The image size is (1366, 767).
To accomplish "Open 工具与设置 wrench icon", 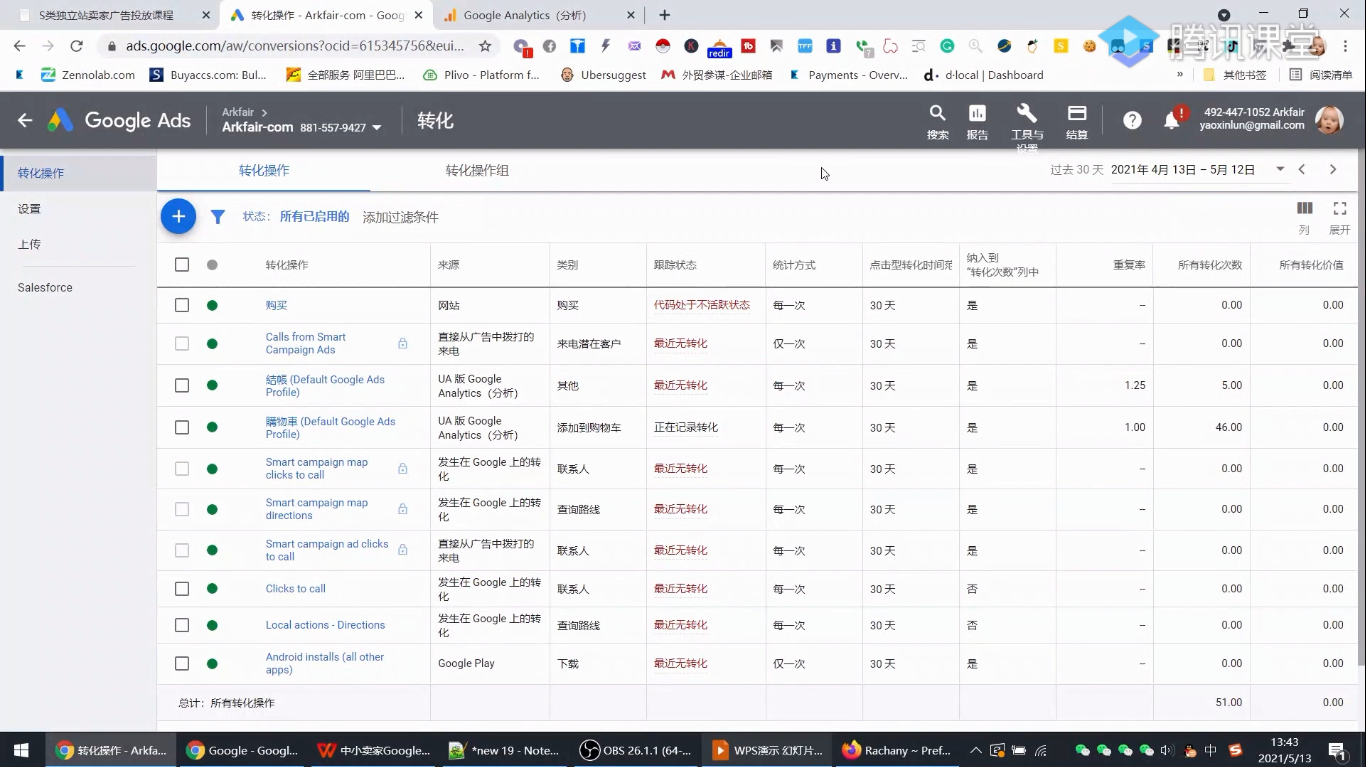I will click(x=1026, y=119).
